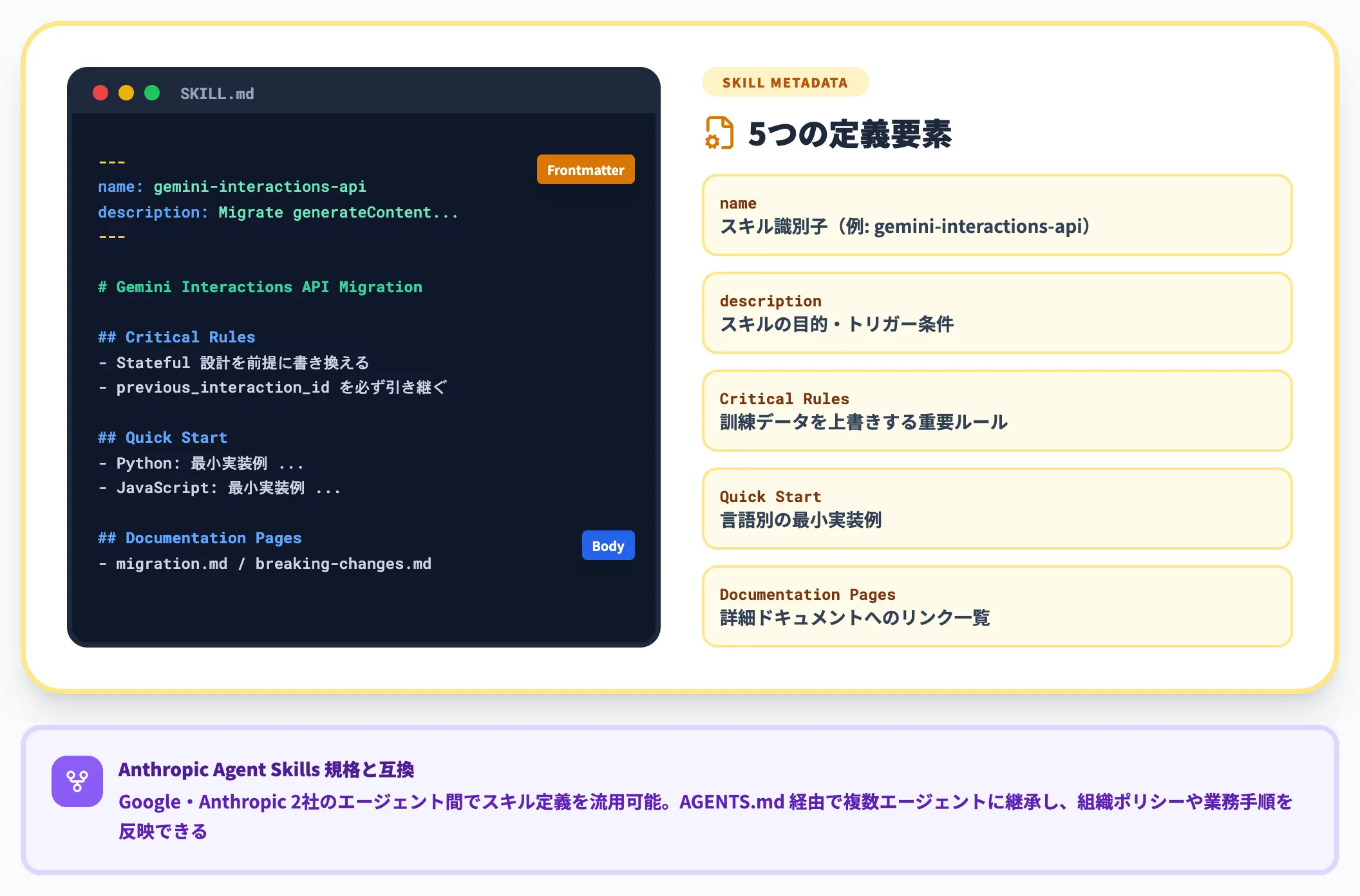The width and height of the screenshot is (1360, 896).
Task: Click the Anthropic Agent Skills 規格と互換 heading
Action: 266,770
